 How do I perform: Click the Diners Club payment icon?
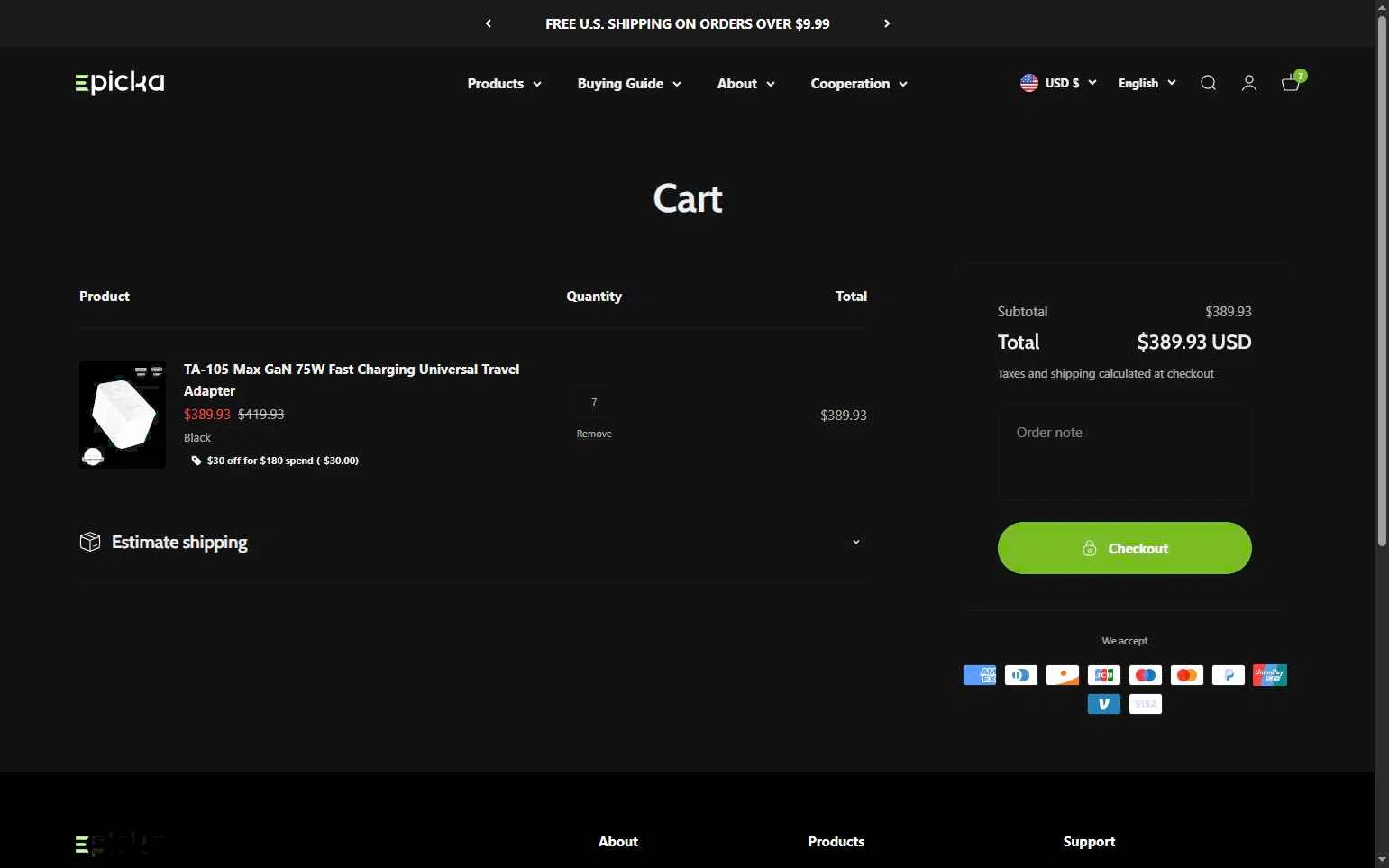pyautogui.click(x=1021, y=675)
